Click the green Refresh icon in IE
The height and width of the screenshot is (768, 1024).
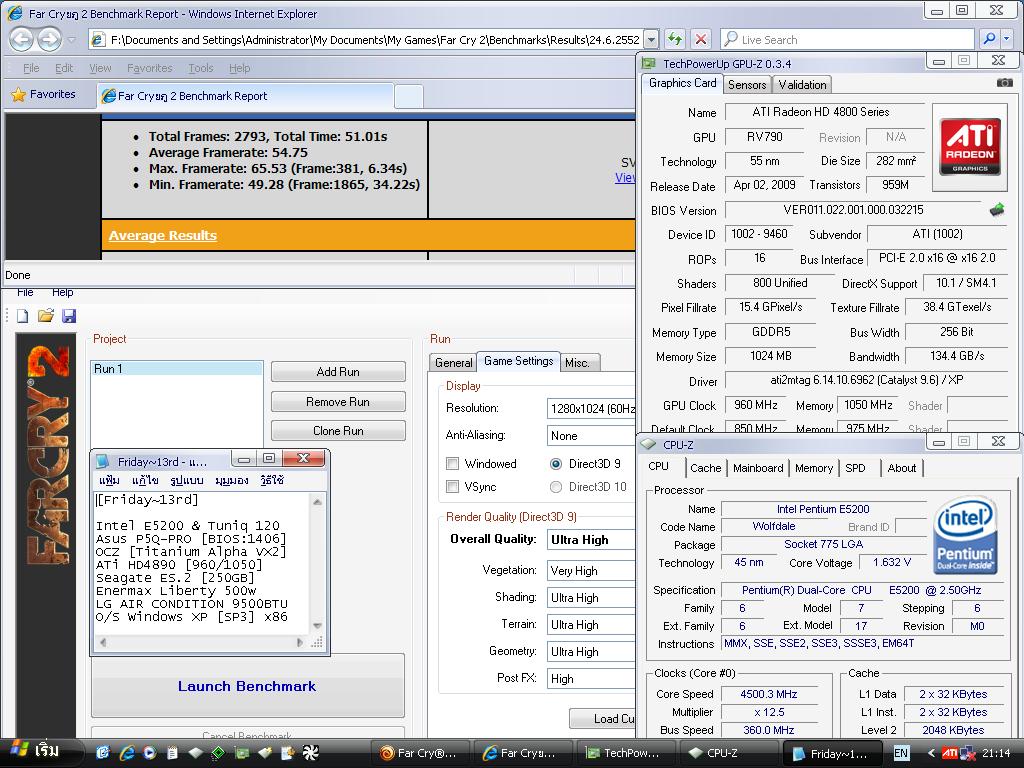tap(675, 39)
